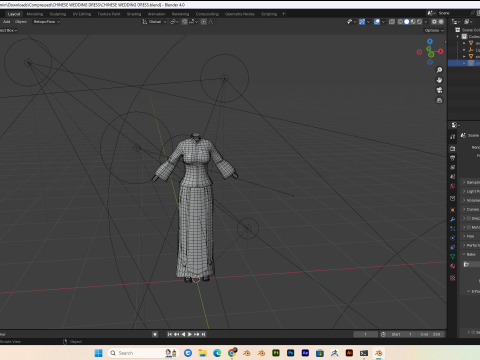
Task: Open the Add menu in viewport header
Action: tap(7, 22)
